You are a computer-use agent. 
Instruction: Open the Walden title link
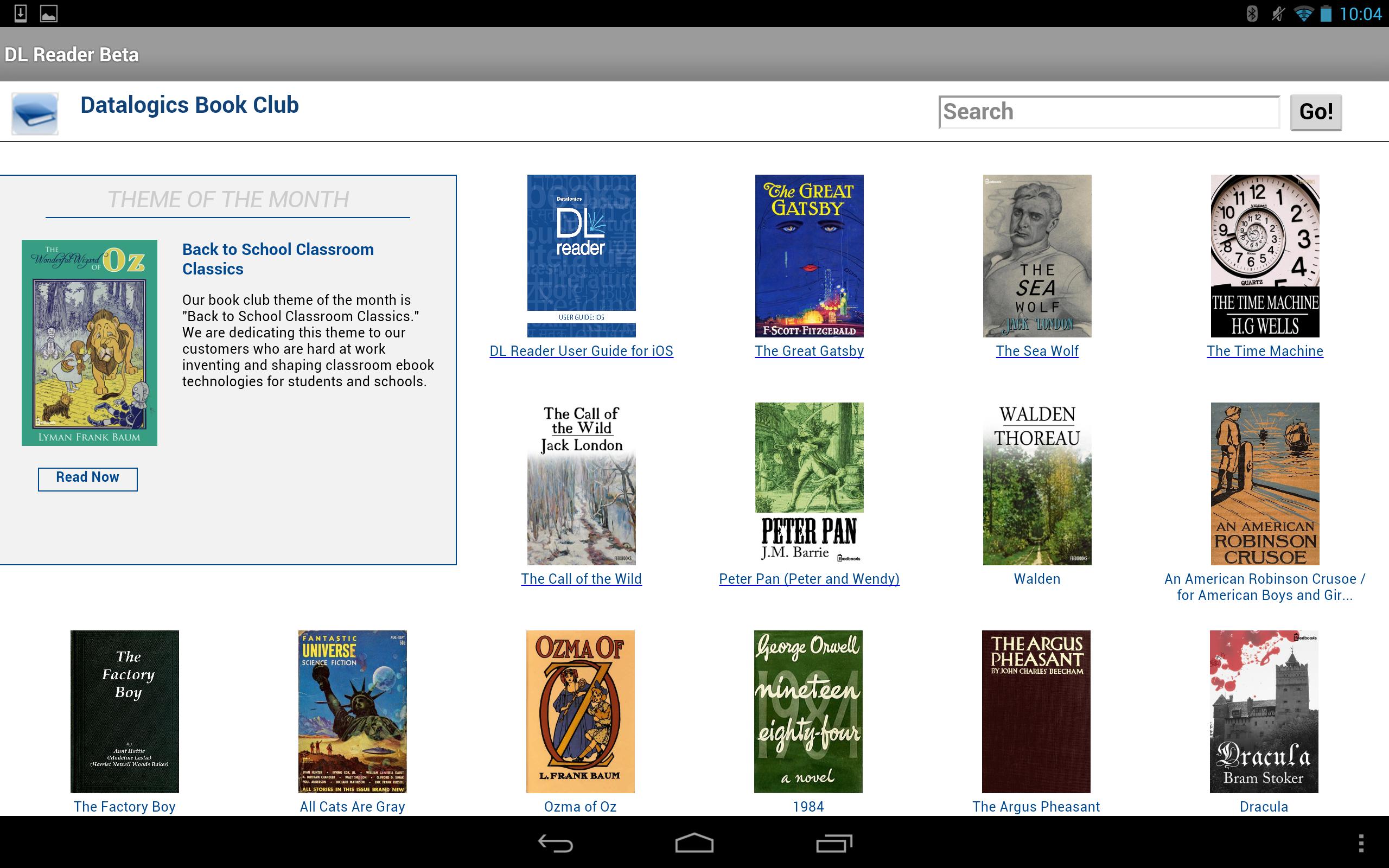(x=1037, y=579)
